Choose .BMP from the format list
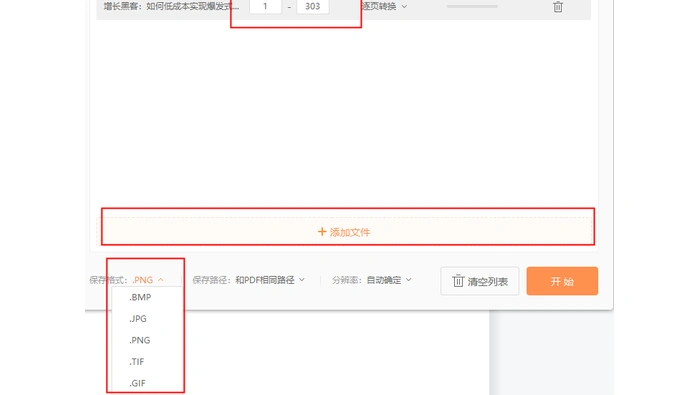700x395 pixels. pyautogui.click(x=140, y=297)
